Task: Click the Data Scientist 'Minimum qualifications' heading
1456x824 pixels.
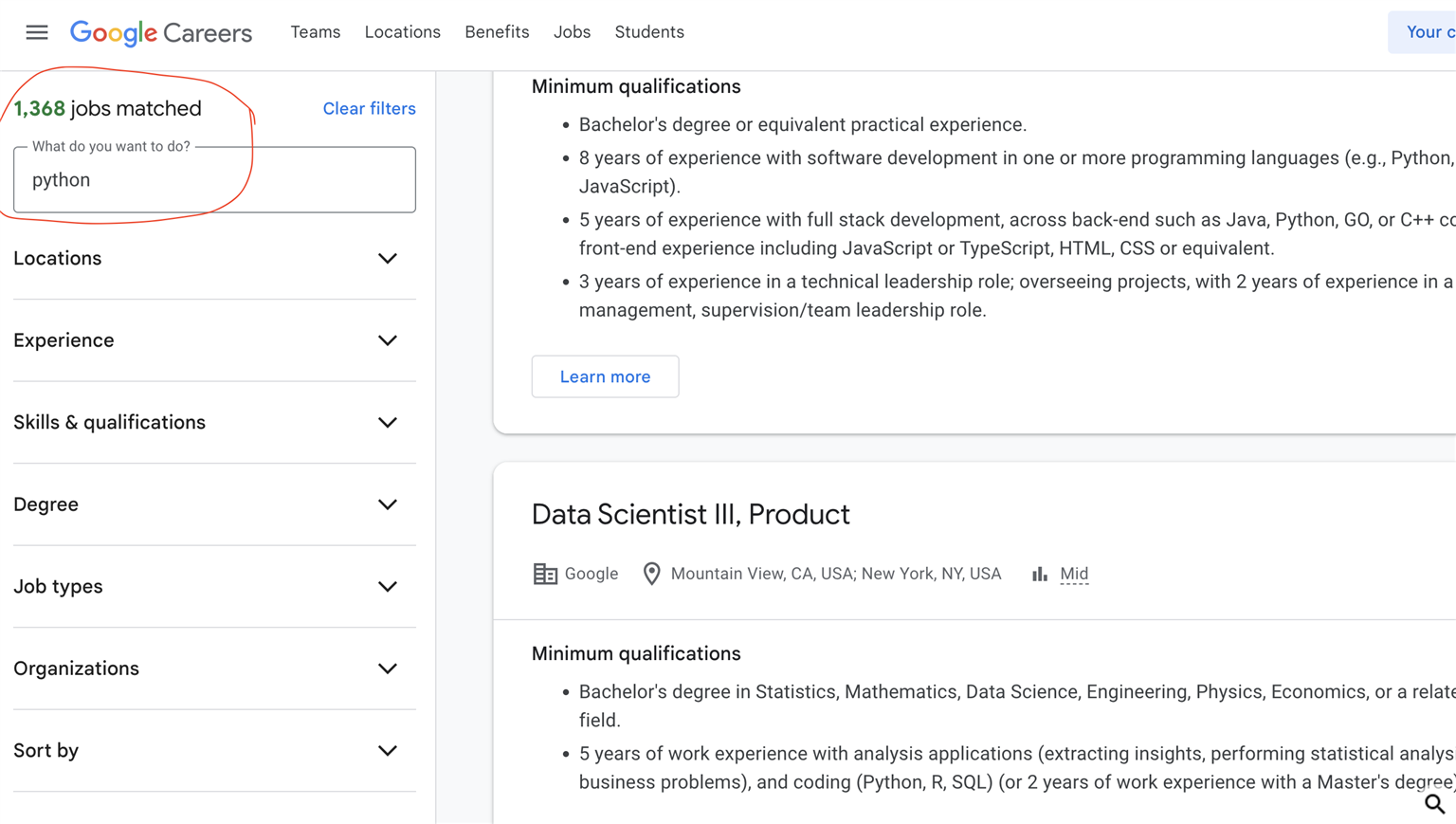Action: click(636, 653)
